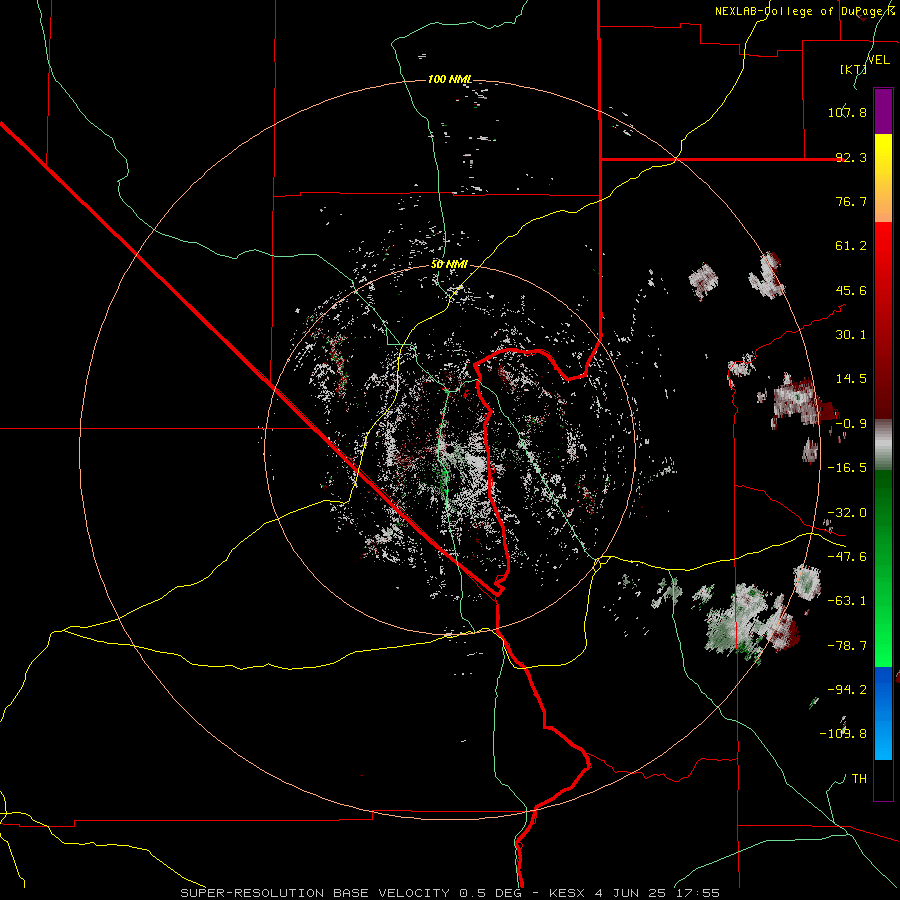The width and height of the screenshot is (900, 900).
Task: Click the 45.6 velocity scale value
Action: (x=851, y=290)
